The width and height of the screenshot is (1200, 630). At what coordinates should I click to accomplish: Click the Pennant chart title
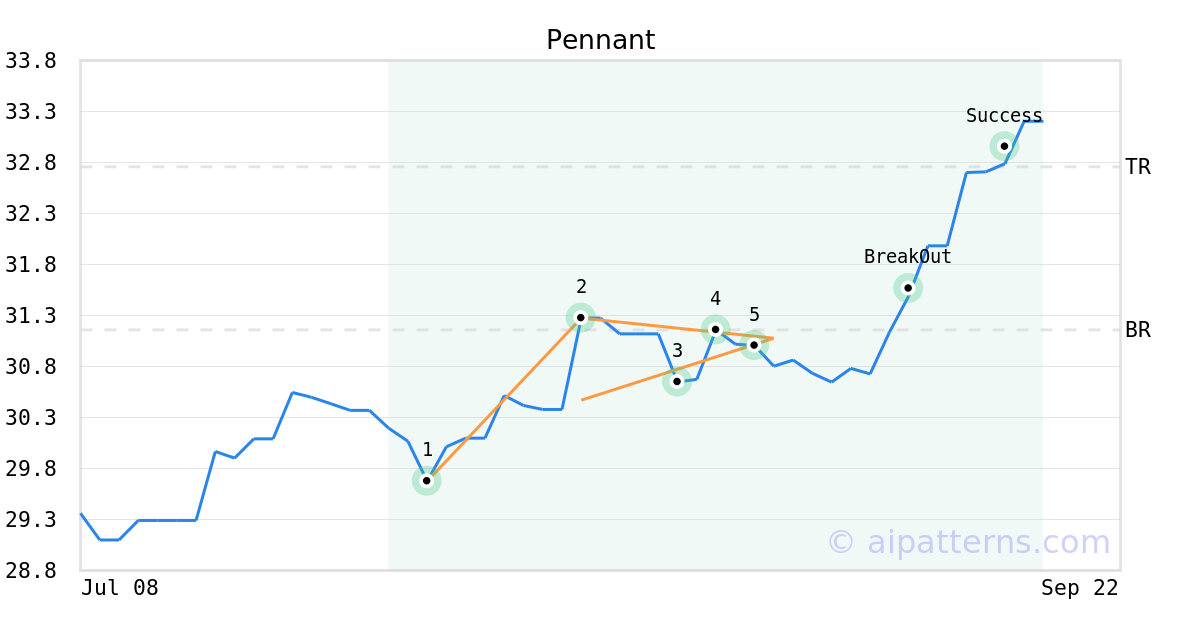point(600,40)
